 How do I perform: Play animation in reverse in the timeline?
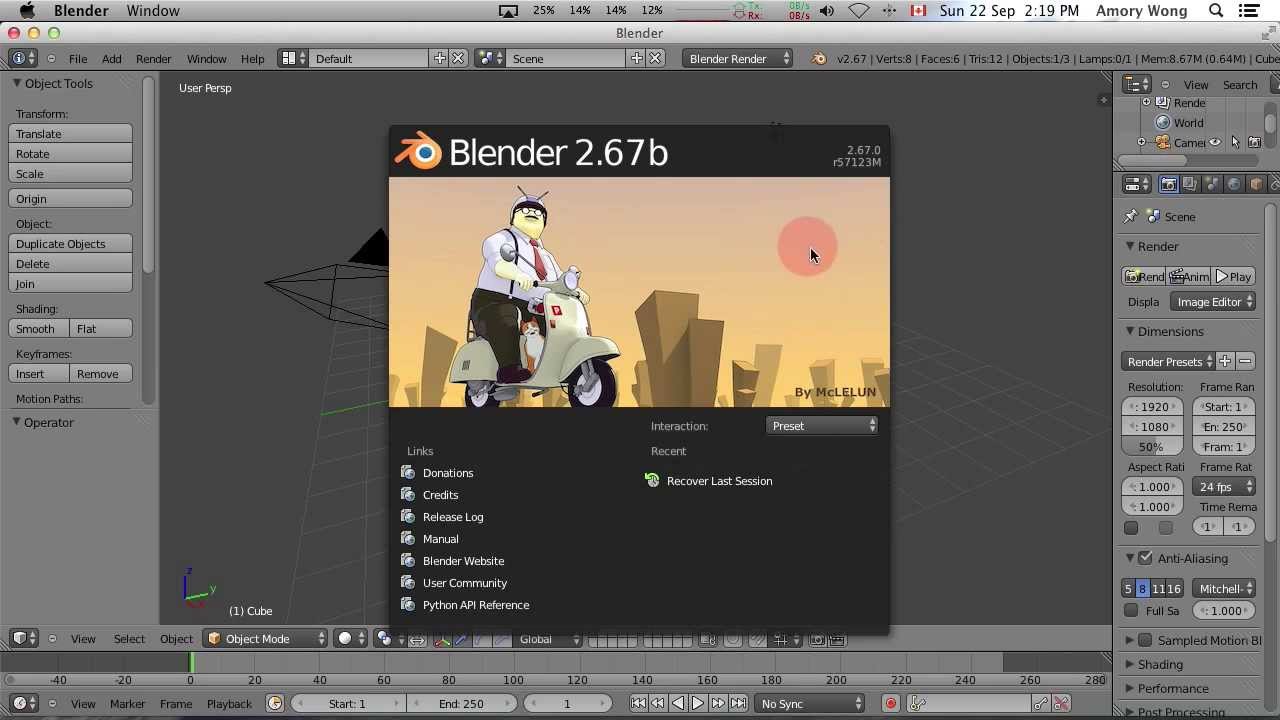678,704
